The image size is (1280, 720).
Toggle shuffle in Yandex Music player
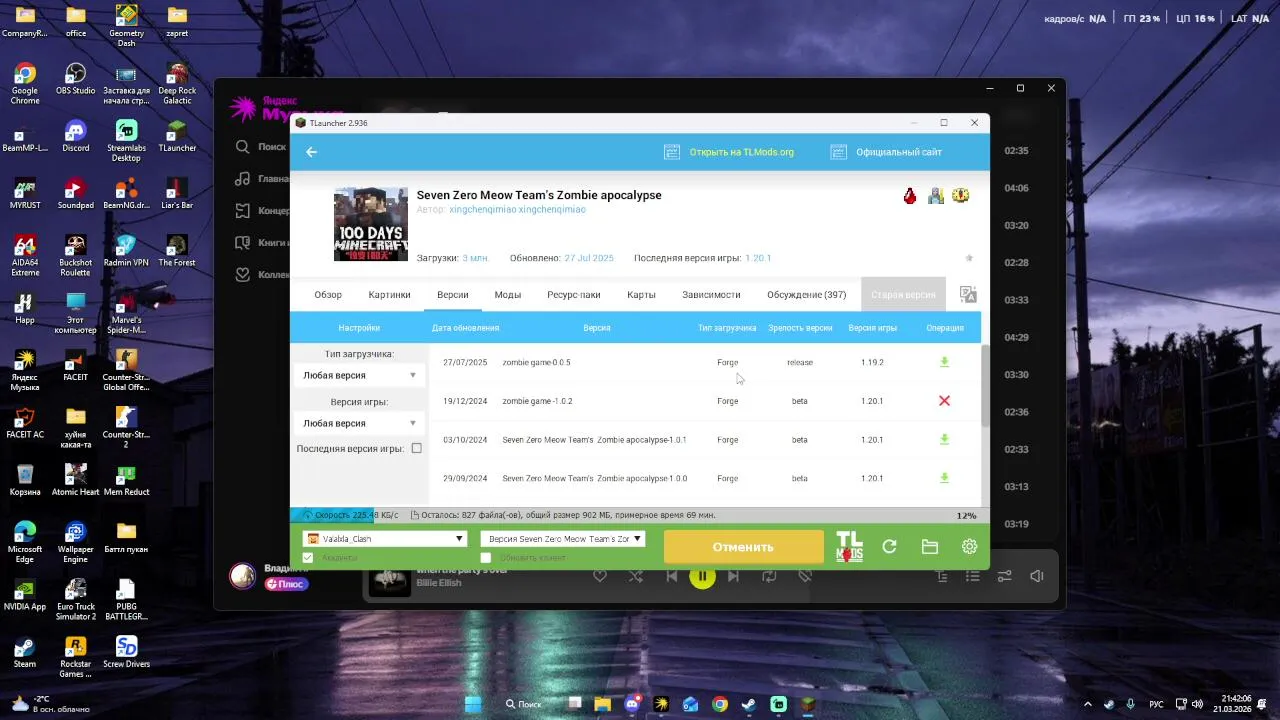coord(636,576)
